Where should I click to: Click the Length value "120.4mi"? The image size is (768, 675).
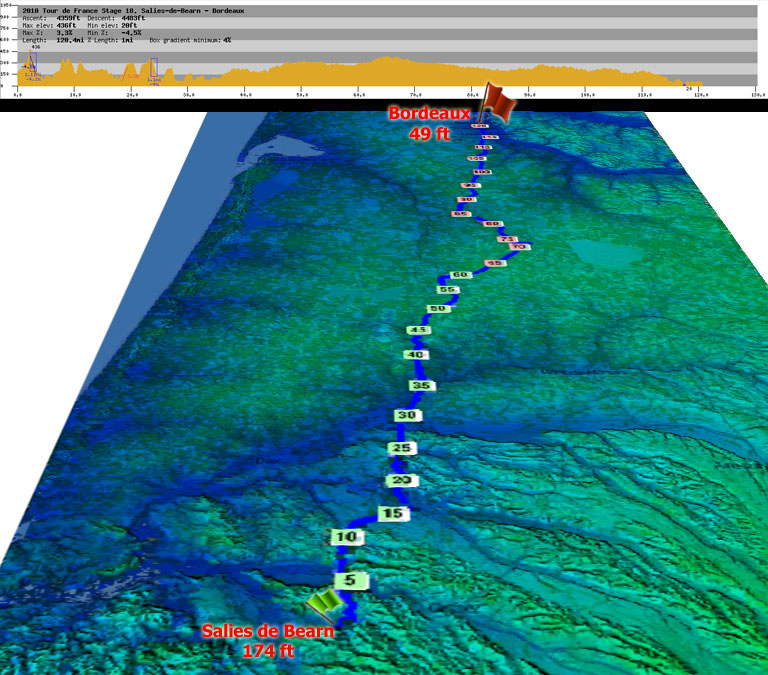[x=70, y=40]
